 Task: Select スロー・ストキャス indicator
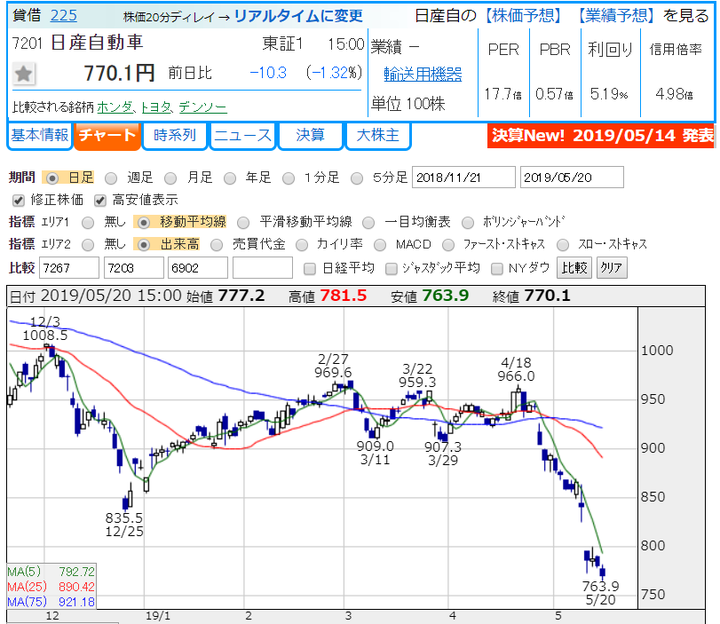(562, 245)
